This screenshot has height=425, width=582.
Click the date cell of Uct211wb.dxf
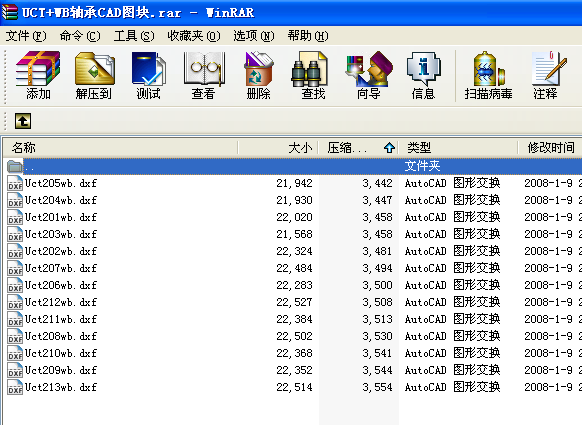coord(553,319)
